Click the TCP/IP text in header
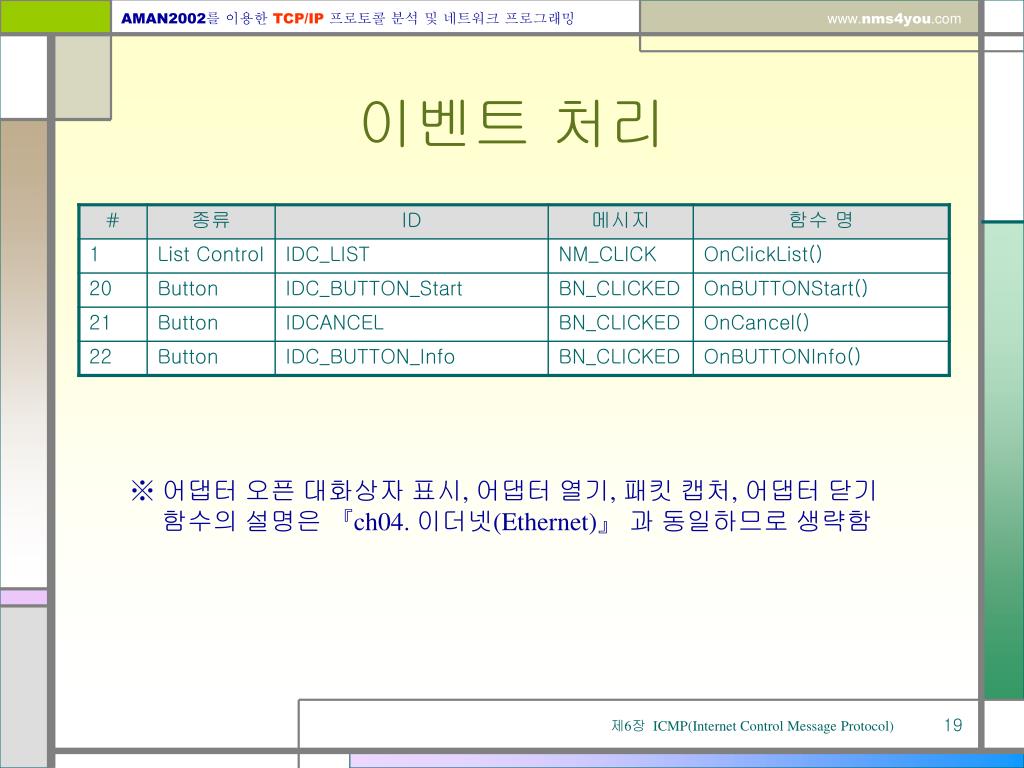 point(298,18)
